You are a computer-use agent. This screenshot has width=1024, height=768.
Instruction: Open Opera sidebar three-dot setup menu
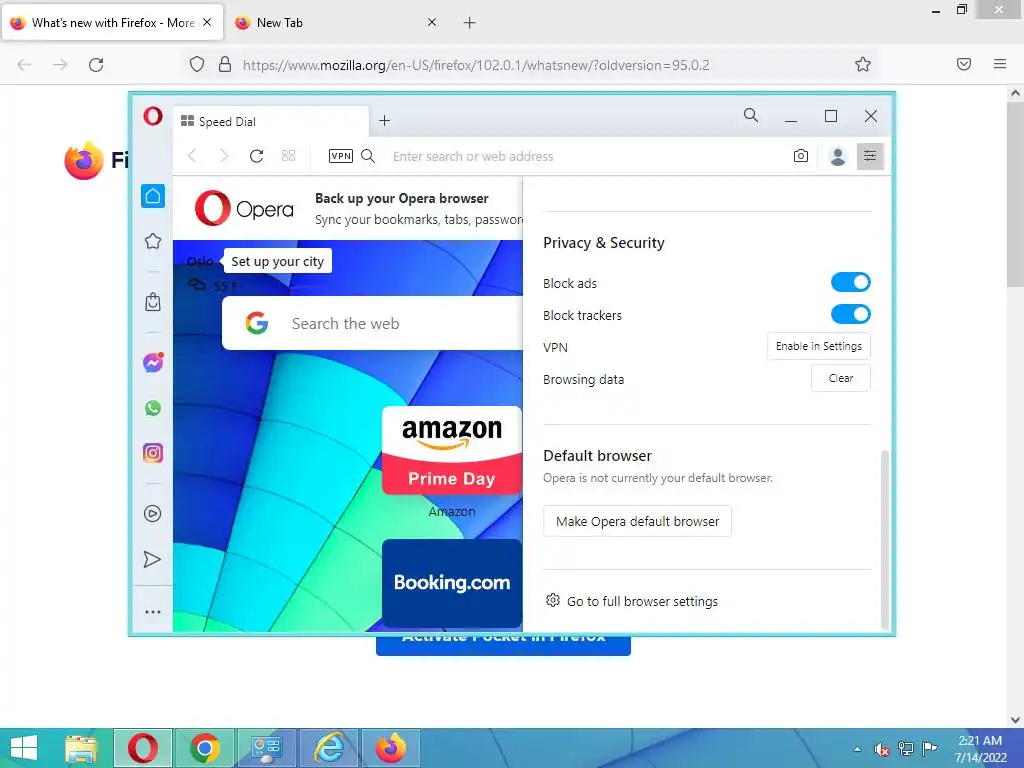coord(153,612)
